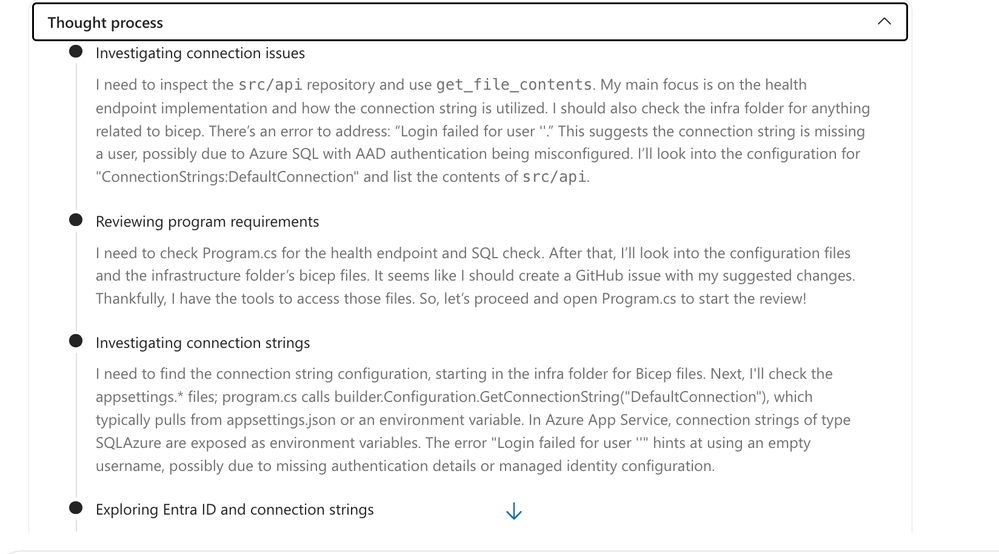Viewport: 999px width, 554px height.
Task: Click the get_file_contents code text
Action: tap(514, 85)
